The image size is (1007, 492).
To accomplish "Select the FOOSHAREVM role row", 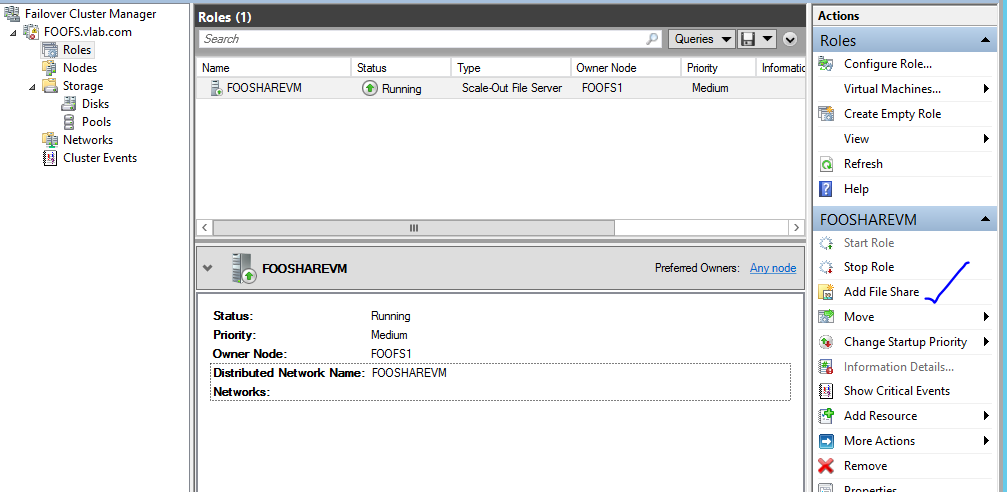I will point(500,88).
